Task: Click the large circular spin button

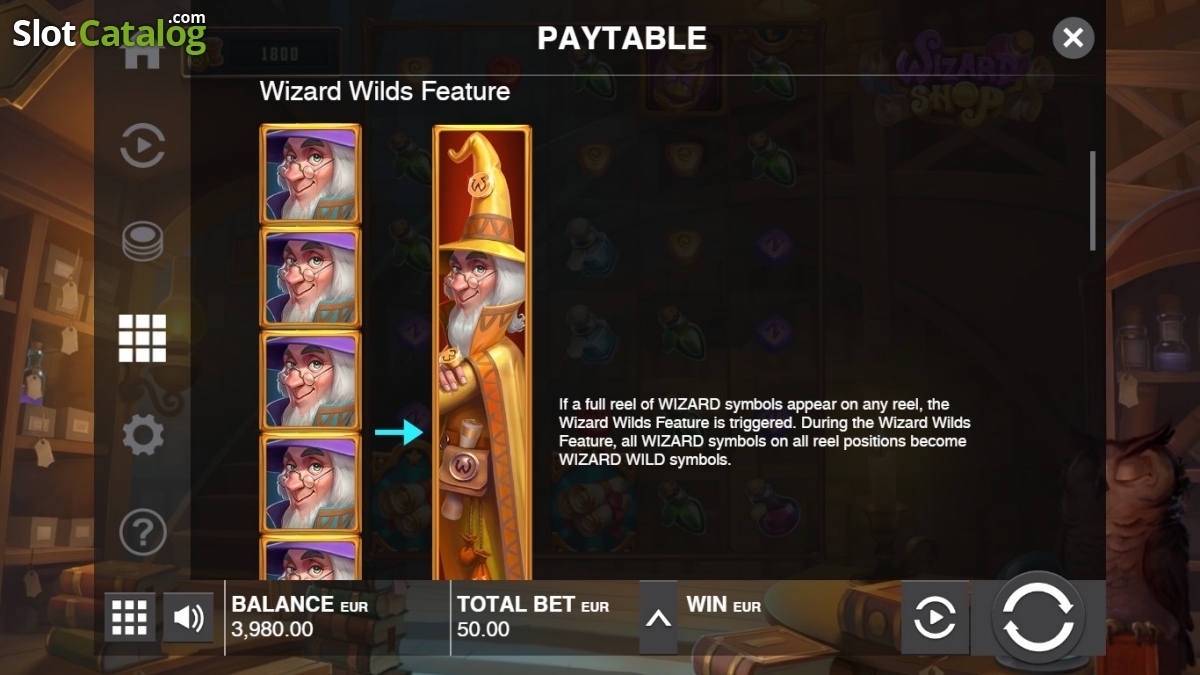Action: [1038, 618]
